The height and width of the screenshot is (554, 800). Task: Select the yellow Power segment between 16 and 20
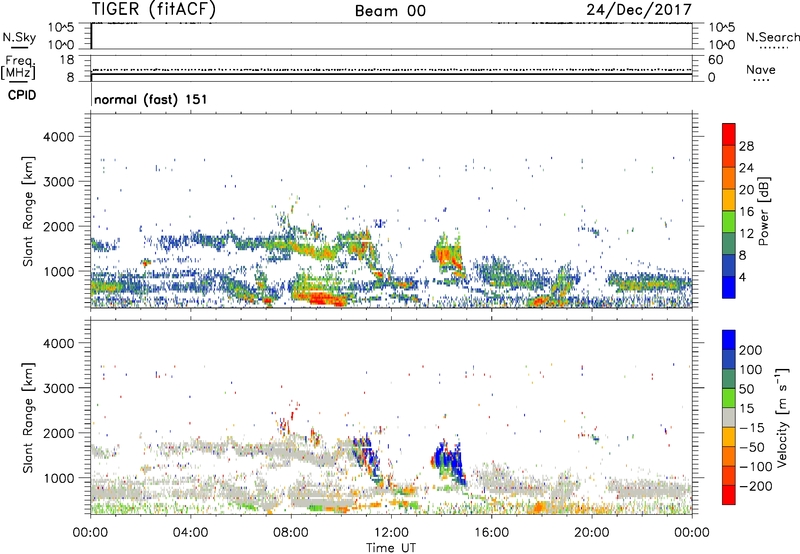click(x=729, y=199)
